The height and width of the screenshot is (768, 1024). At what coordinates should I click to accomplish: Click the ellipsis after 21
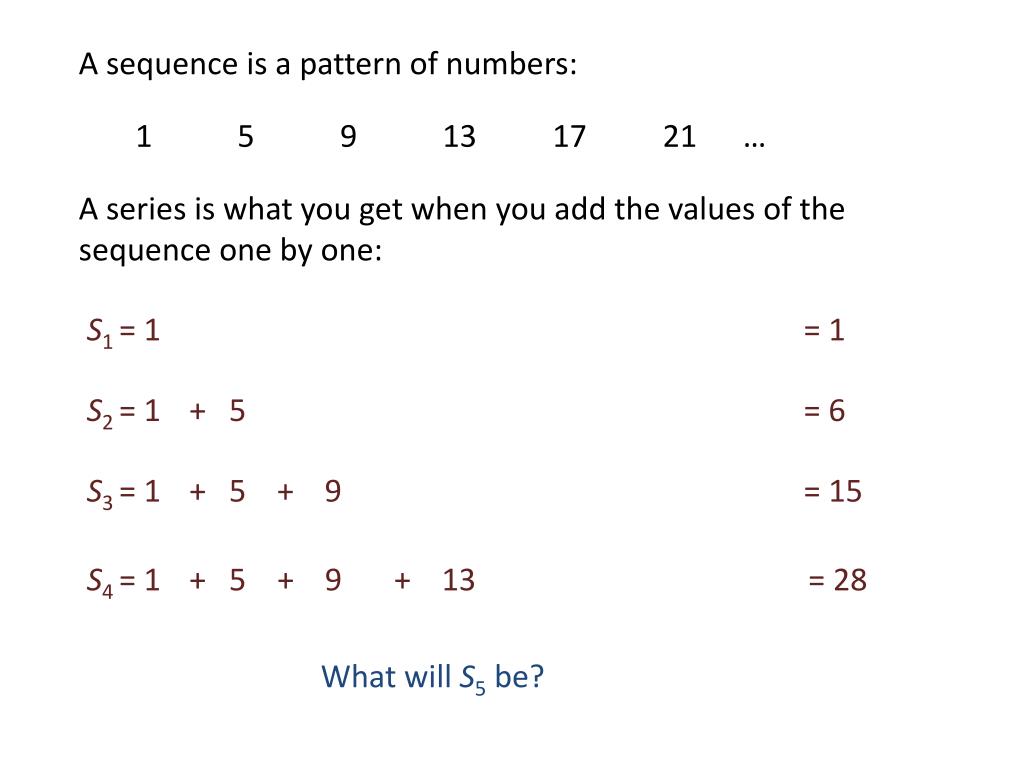tap(754, 144)
